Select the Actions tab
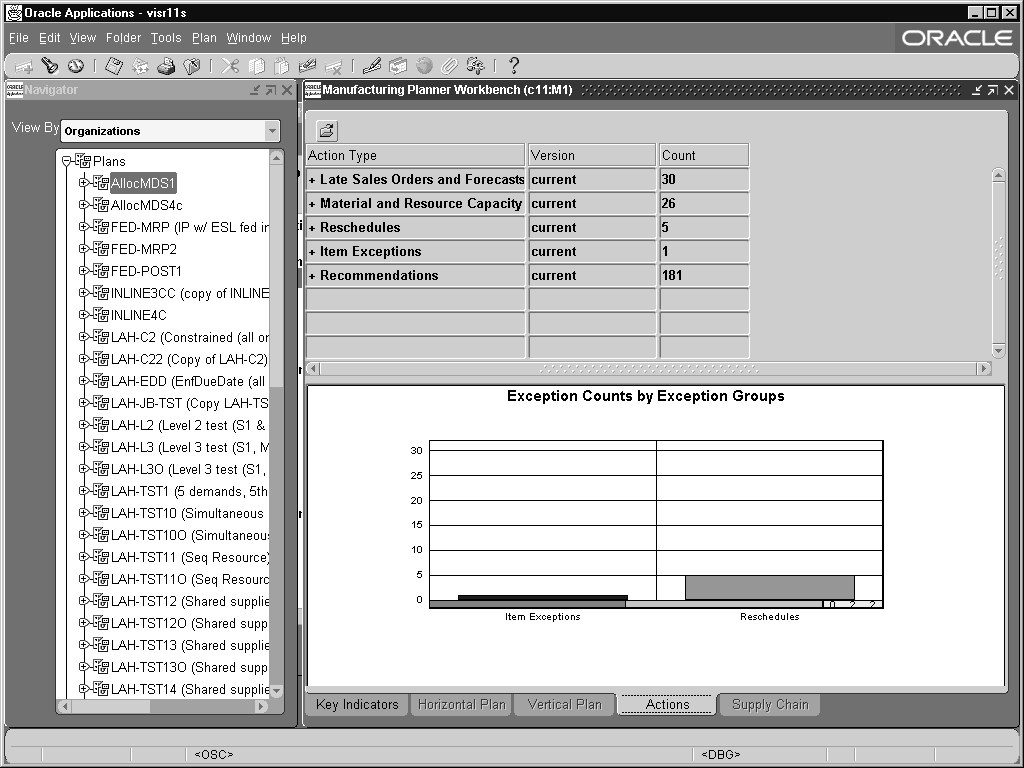 667,705
